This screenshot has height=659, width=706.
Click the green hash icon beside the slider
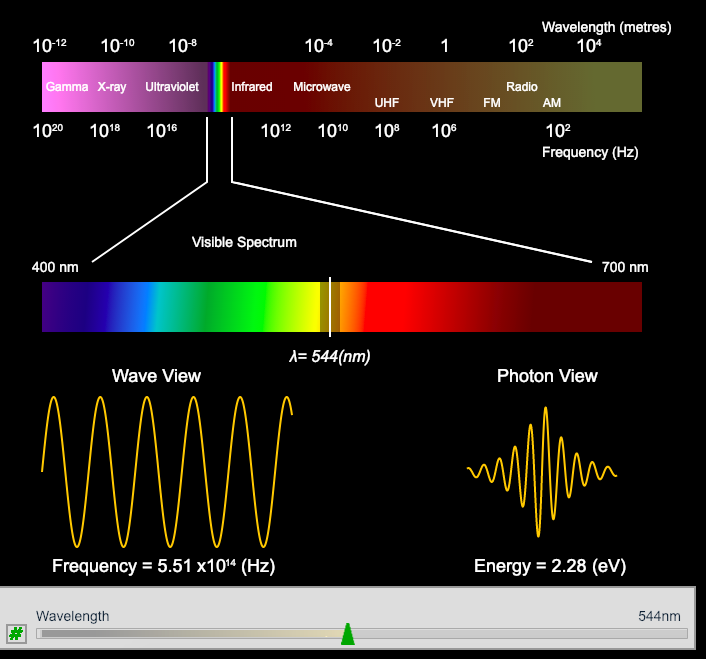pos(16,633)
